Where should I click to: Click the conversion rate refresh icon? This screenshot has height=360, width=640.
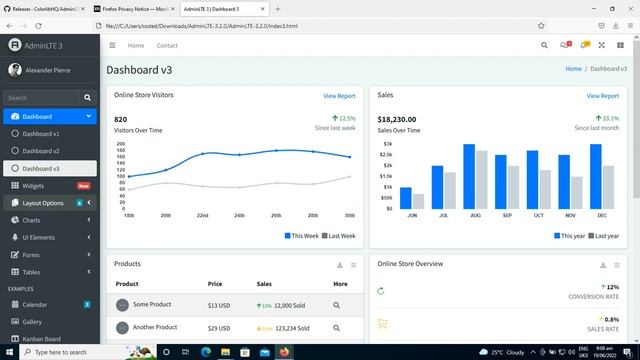click(x=381, y=291)
